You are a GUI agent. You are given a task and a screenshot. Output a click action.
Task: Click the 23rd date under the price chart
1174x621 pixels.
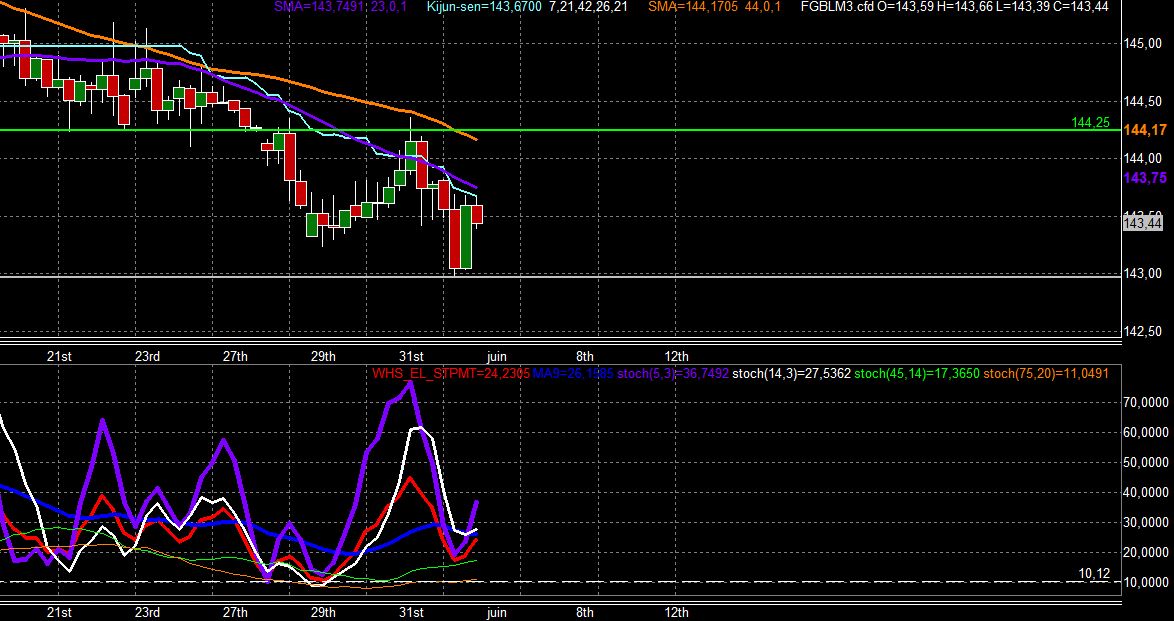pos(147,356)
